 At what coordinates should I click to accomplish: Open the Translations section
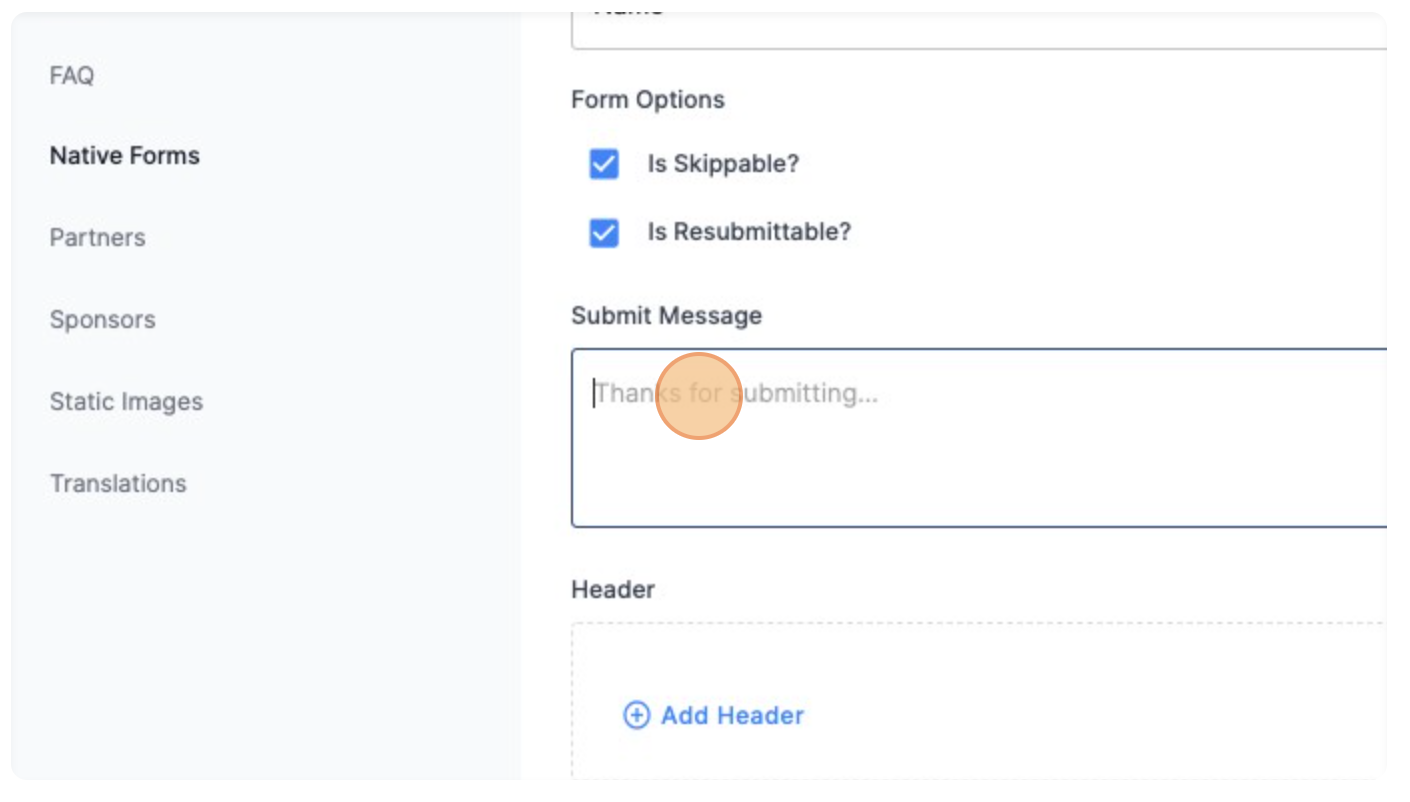click(118, 483)
